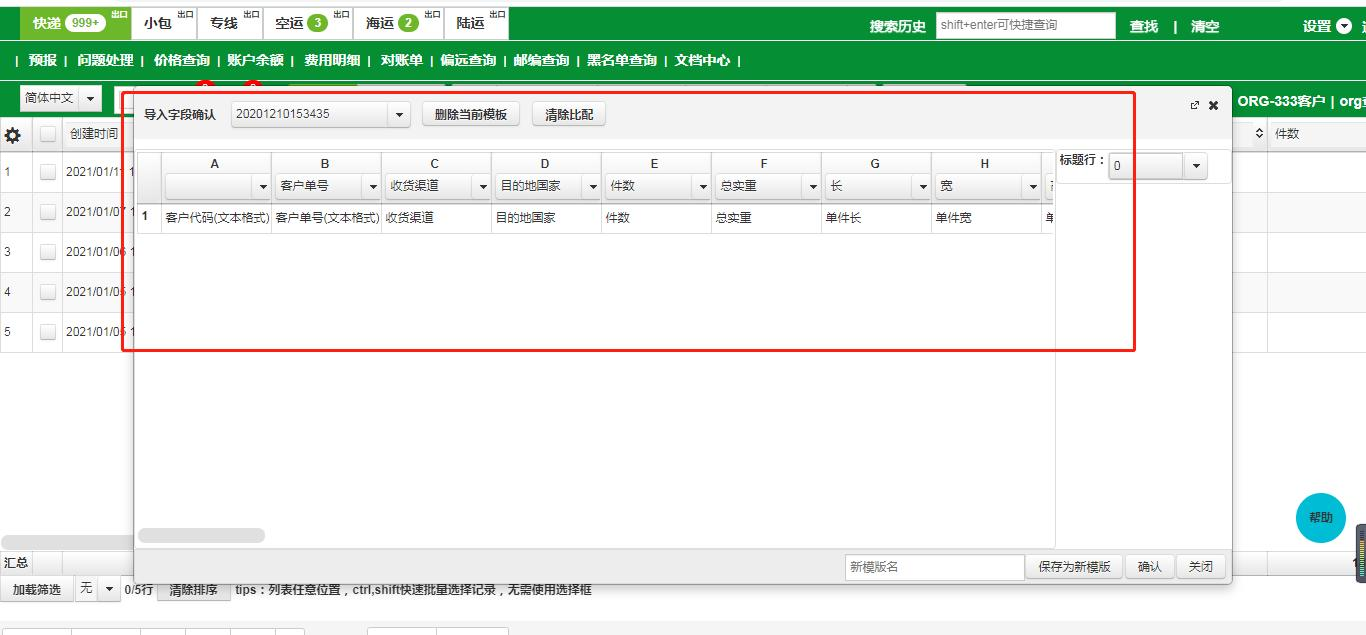
Task: Toggle the select-all header checkbox
Action: (48, 134)
